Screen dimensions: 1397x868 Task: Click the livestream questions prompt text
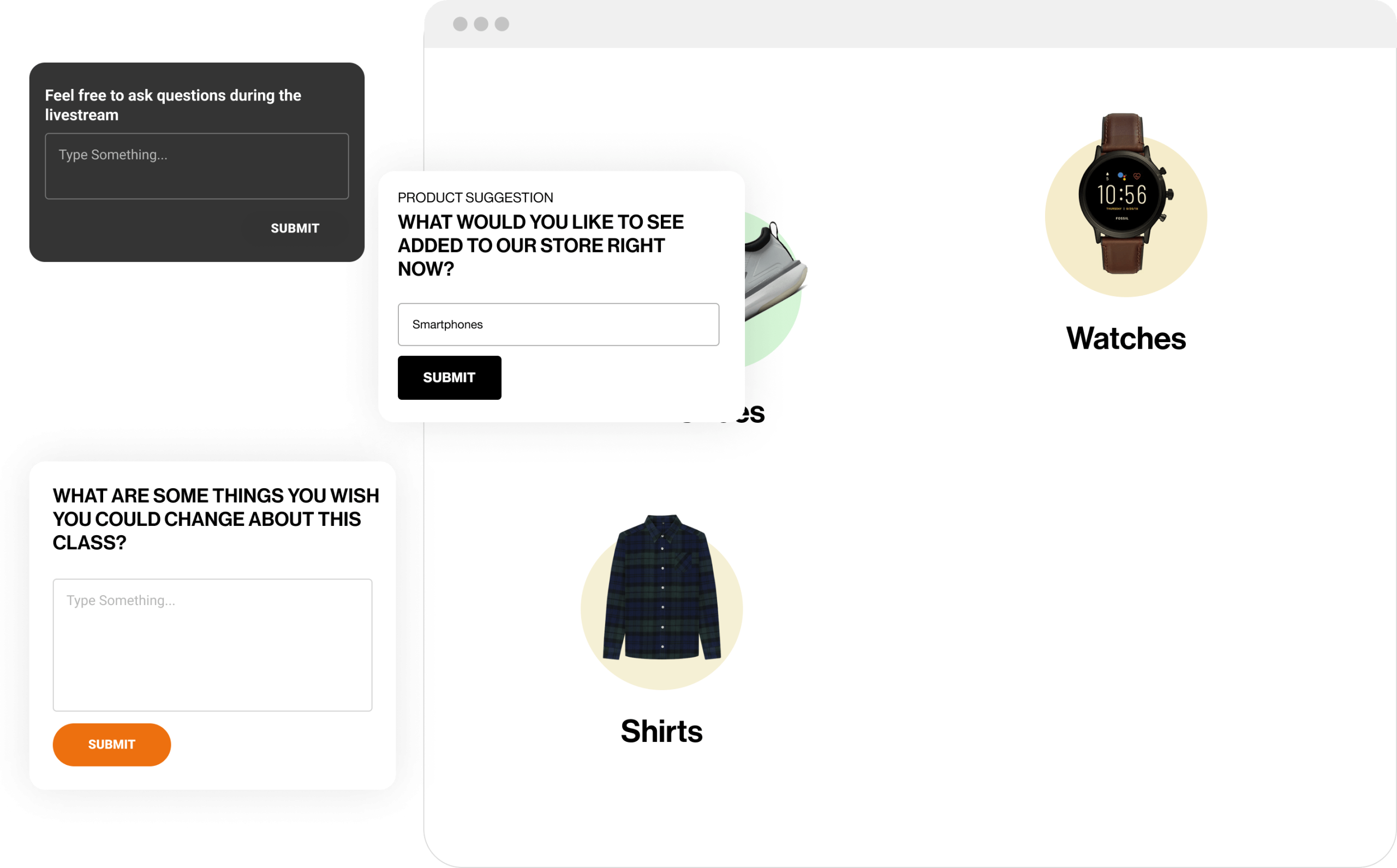click(x=173, y=105)
